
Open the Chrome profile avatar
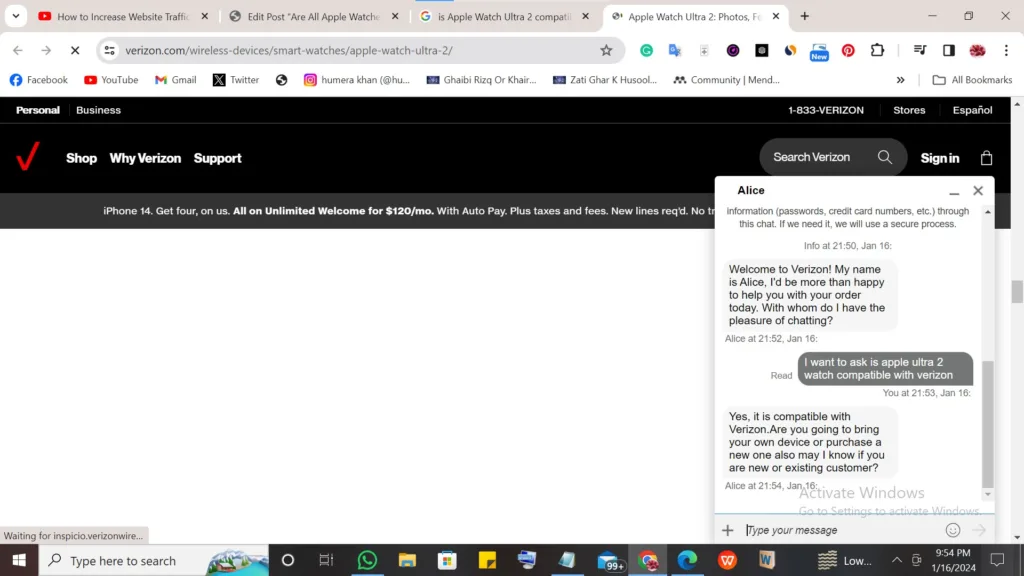(978, 50)
